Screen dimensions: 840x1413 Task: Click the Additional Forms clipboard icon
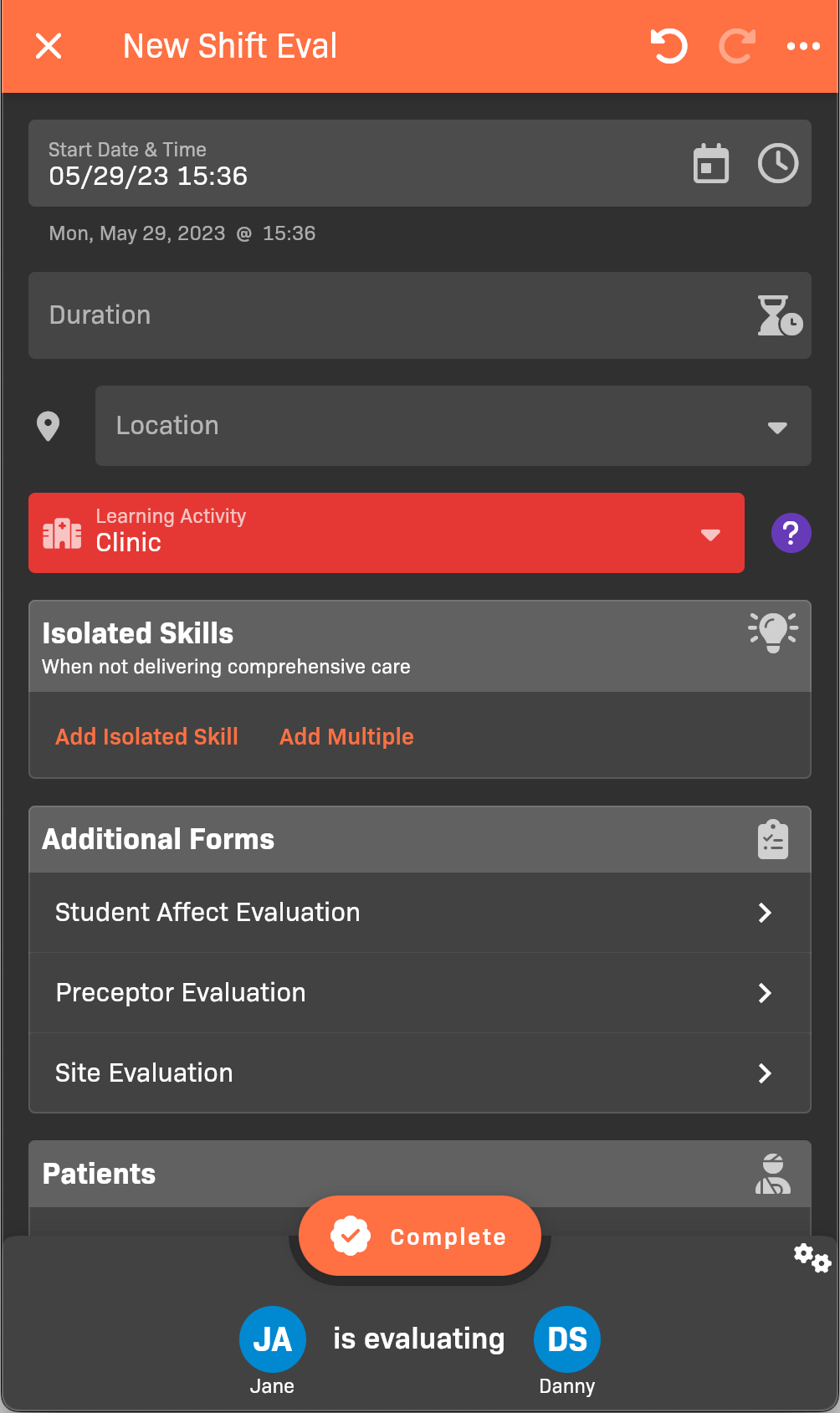click(773, 839)
